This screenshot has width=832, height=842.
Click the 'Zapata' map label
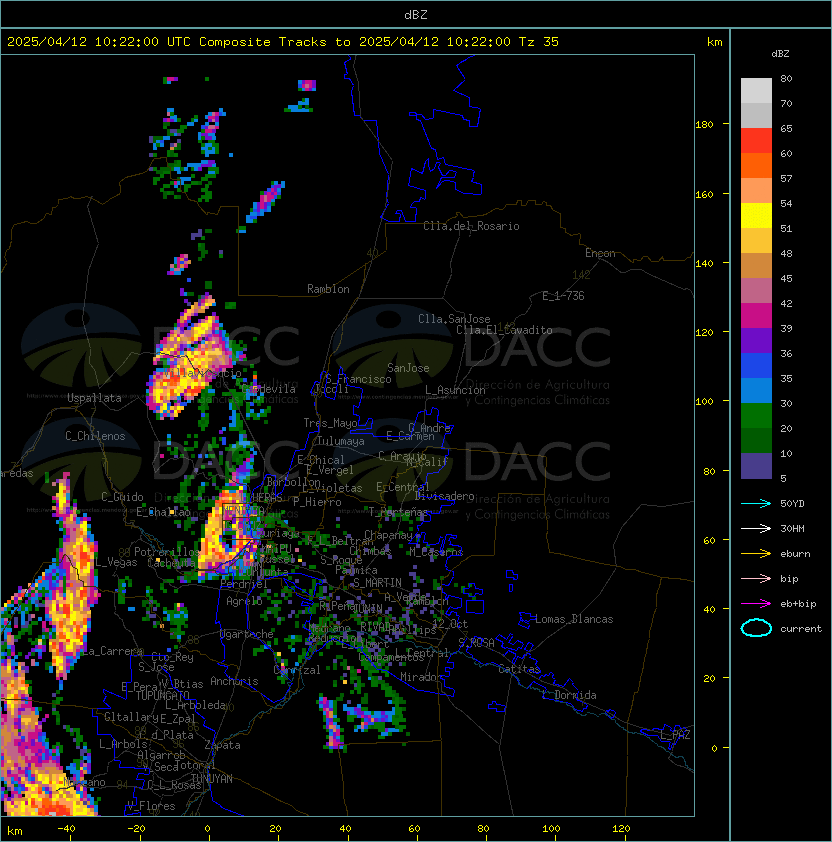222,745
